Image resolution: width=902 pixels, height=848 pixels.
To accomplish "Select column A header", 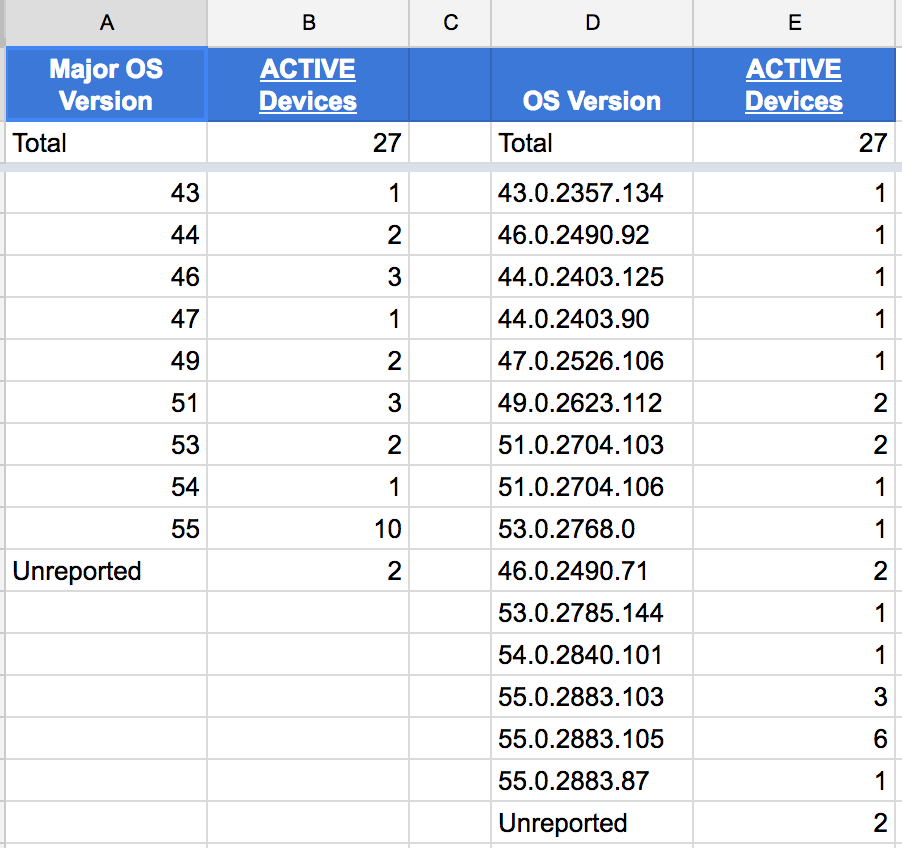I will pos(106,23).
